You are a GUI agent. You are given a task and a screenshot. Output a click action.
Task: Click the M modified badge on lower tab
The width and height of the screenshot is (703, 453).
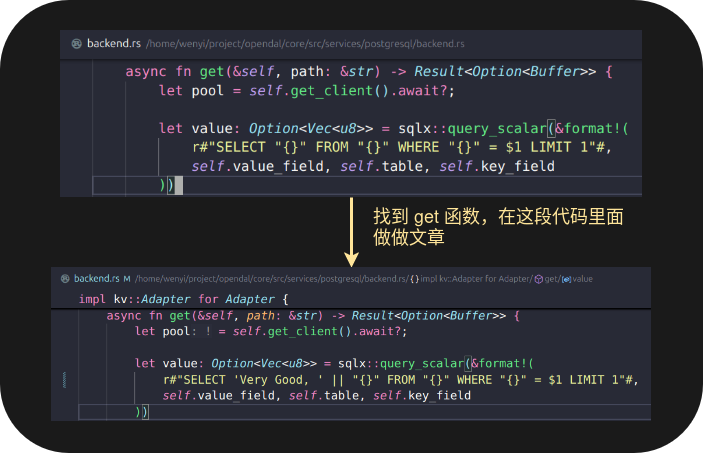coord(127,279)
